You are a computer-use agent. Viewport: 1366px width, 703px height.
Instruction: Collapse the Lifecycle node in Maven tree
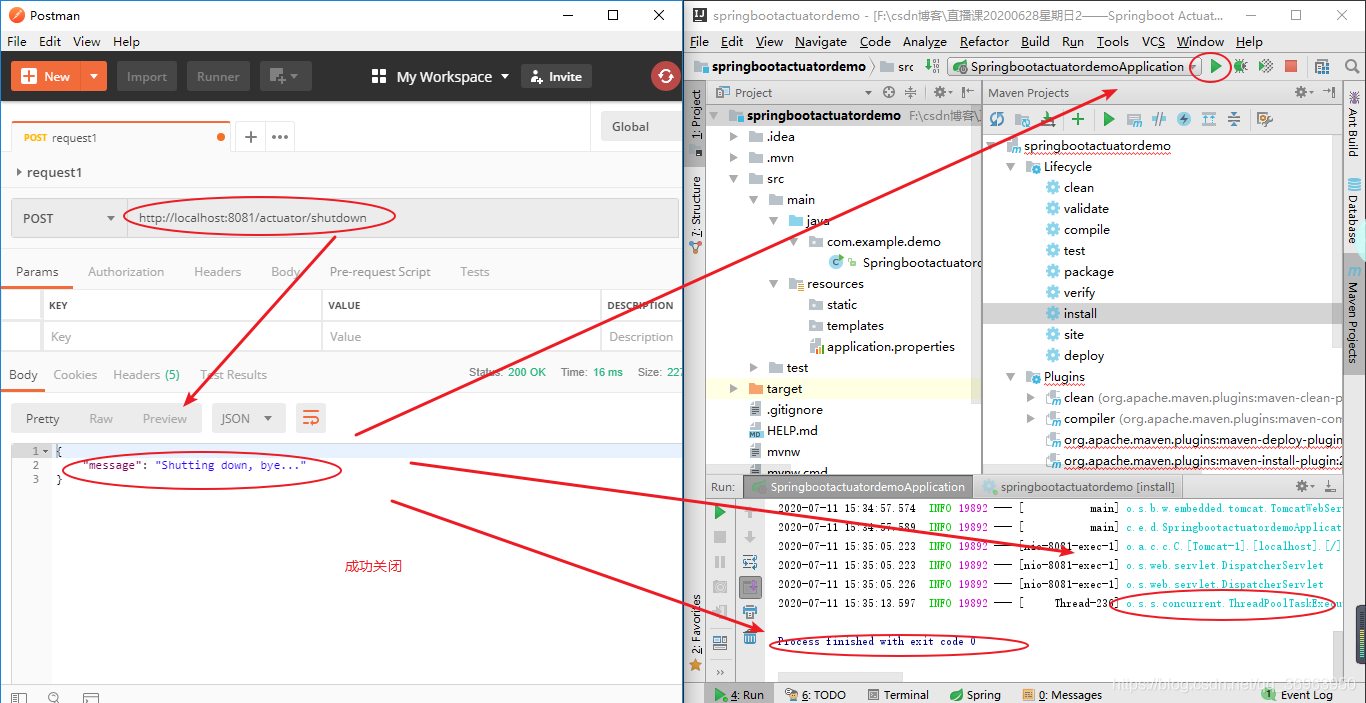tap(1011, 167)
